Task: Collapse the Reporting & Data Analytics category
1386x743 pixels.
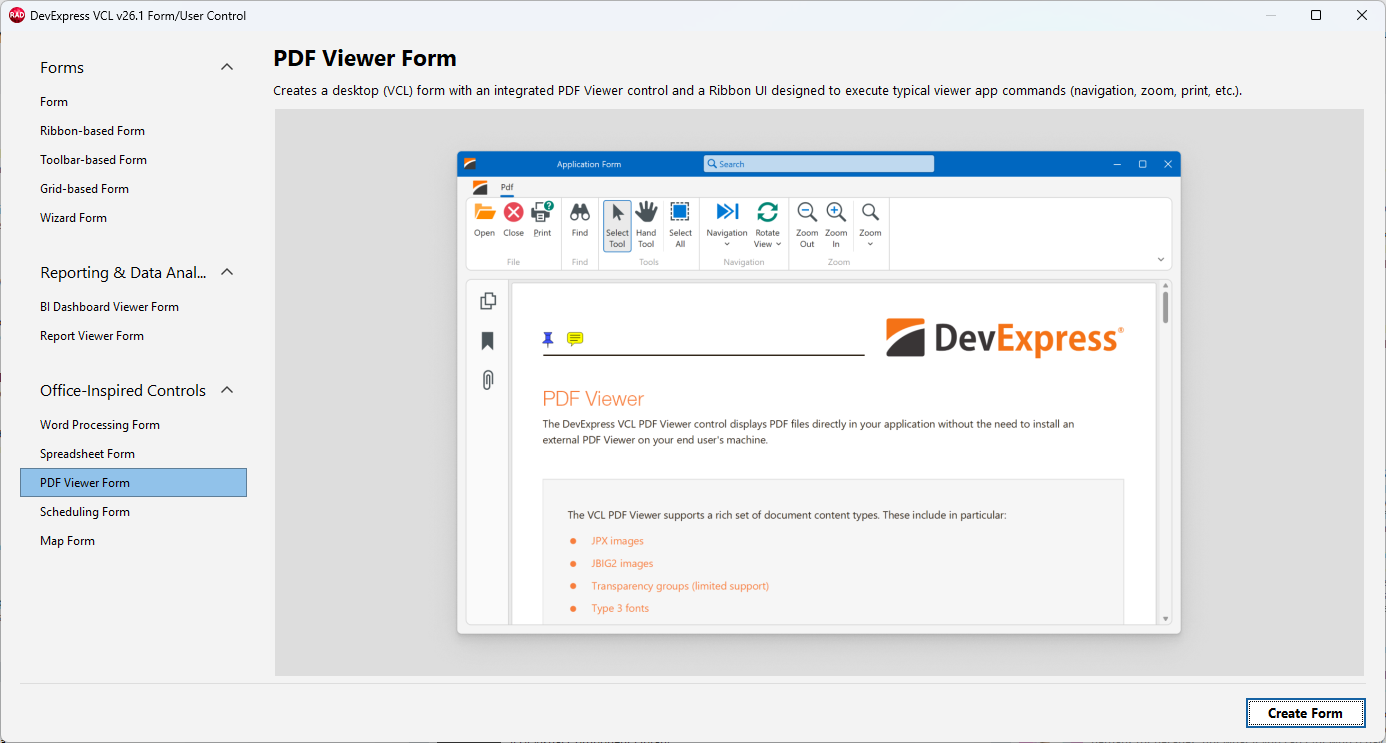Action: coord(227,272)
